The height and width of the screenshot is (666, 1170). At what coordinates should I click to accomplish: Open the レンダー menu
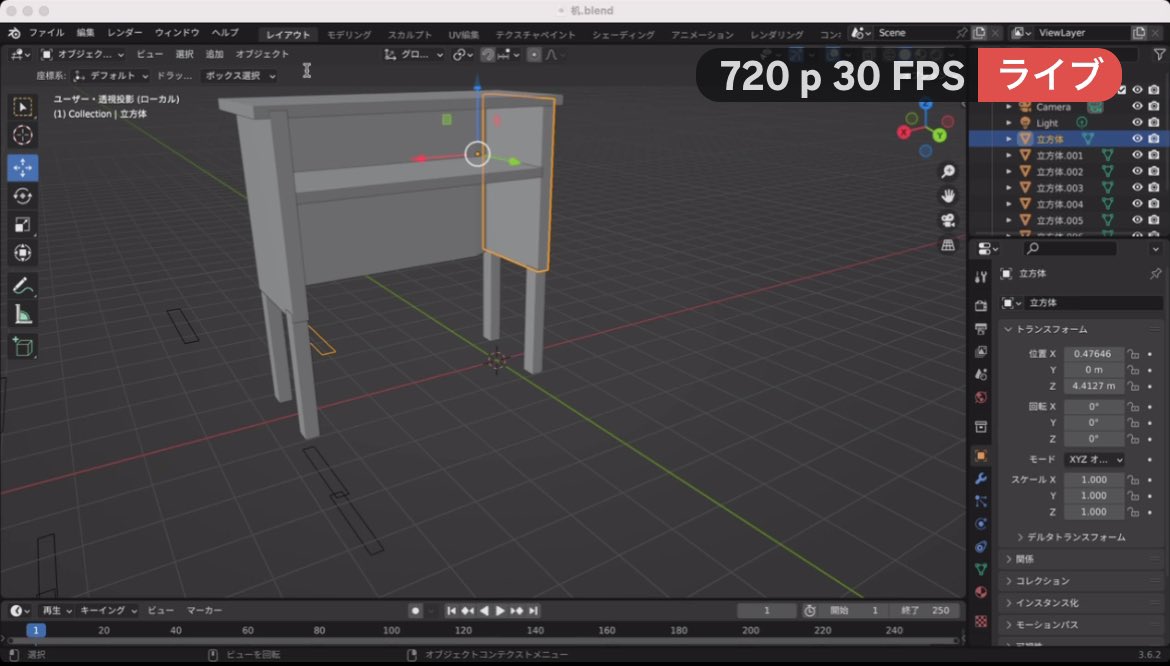pos(125,33)
